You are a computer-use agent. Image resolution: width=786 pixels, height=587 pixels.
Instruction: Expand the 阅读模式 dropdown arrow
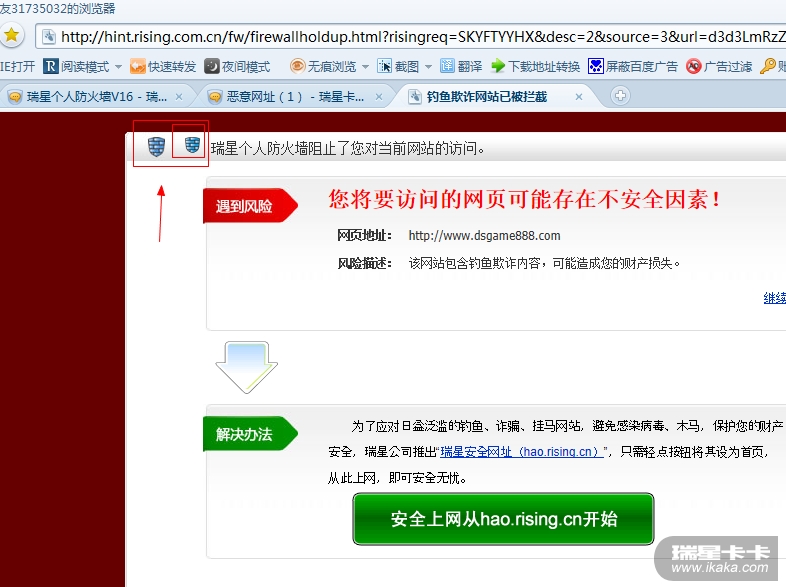(x=118, y=66)
